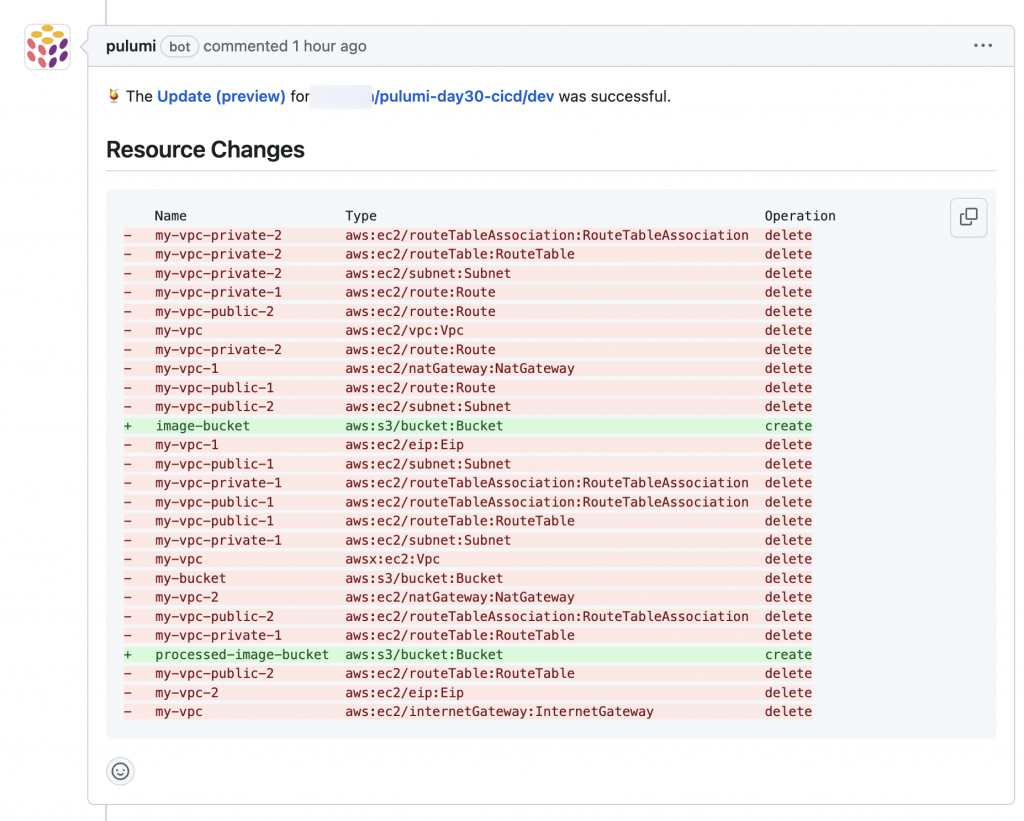The width and height of the screenshot is (1024, 821).
Task: Click the "Type" column header text
Action: 361,216
